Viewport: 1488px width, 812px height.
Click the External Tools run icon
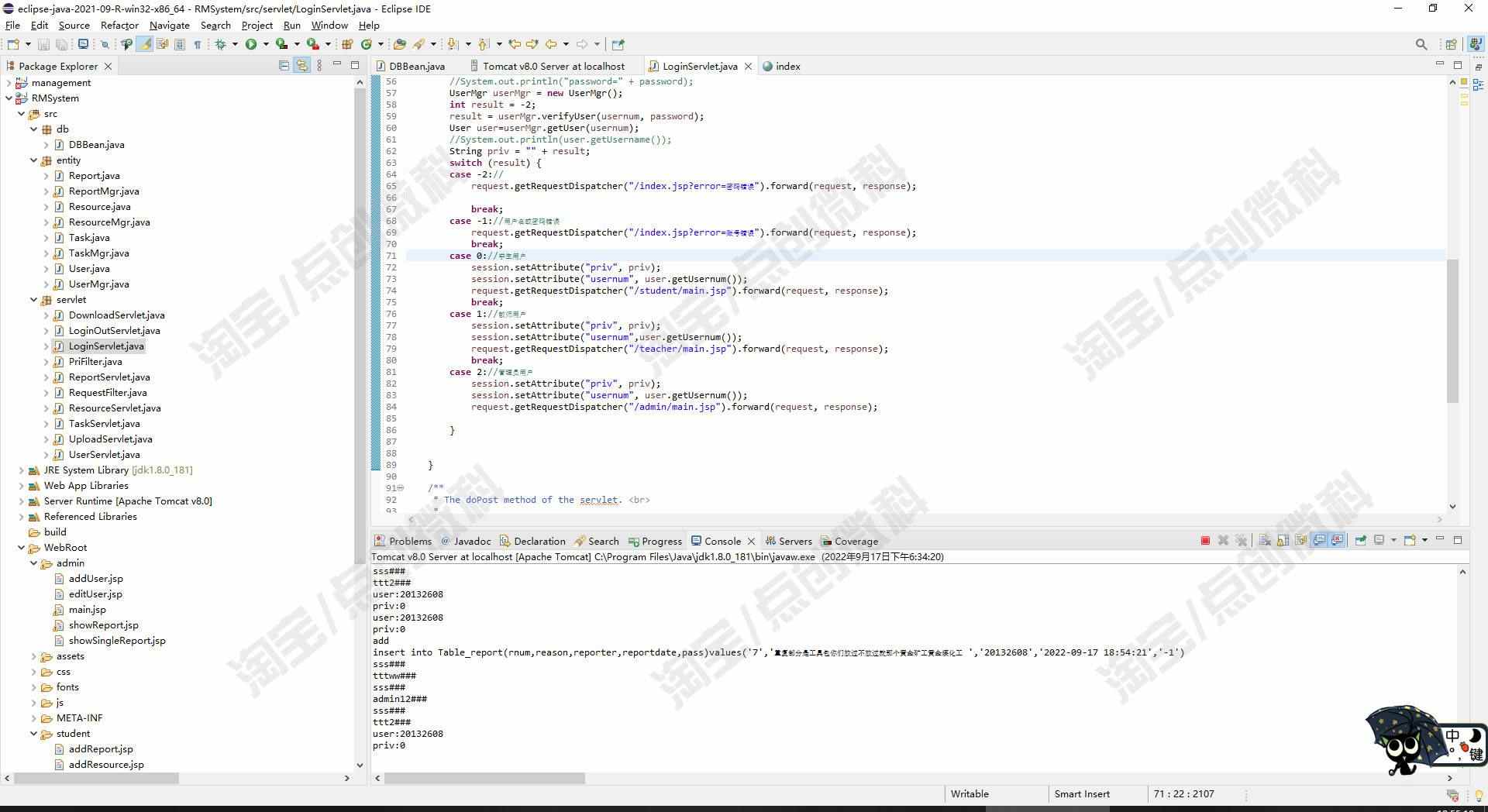tap(313, 44)
